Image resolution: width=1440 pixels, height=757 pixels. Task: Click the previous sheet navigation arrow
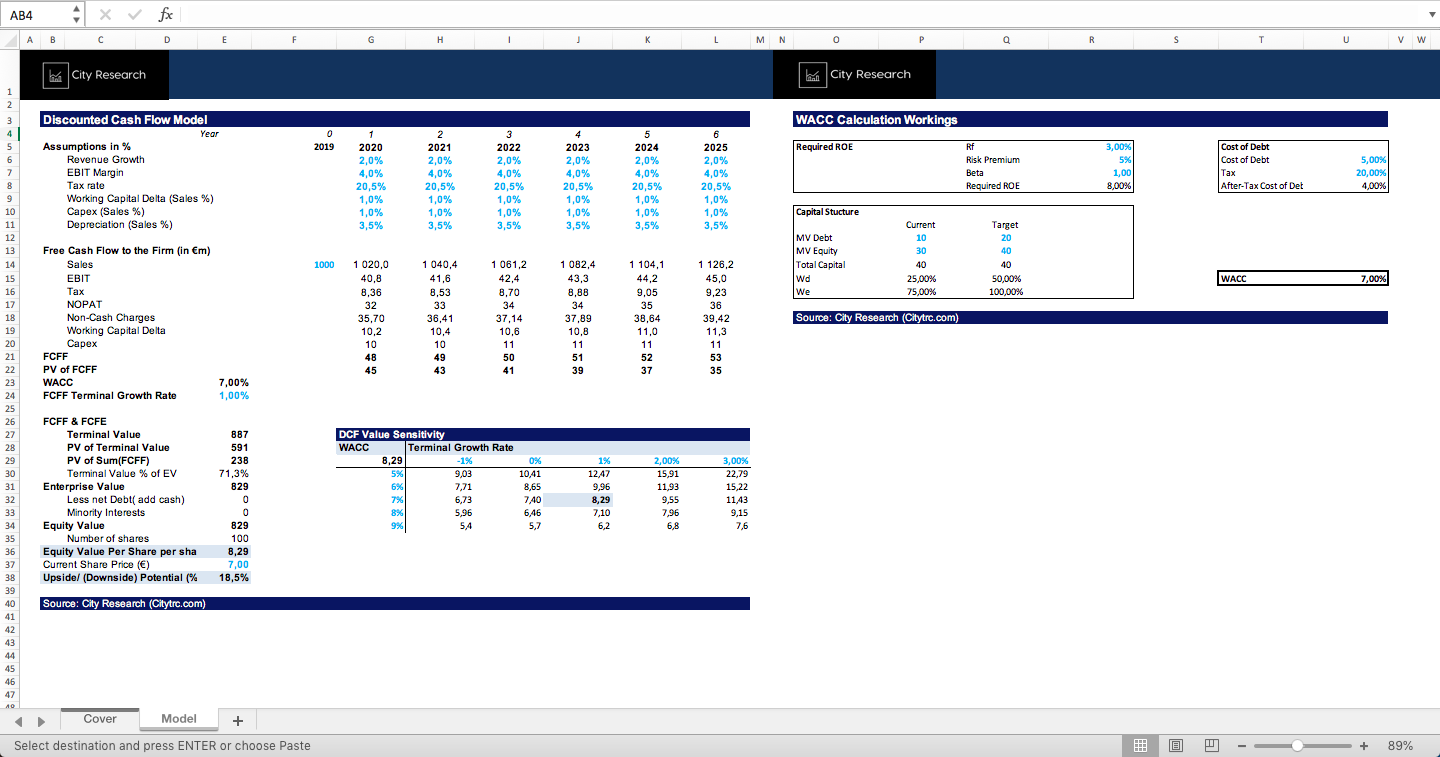(20, 721)
